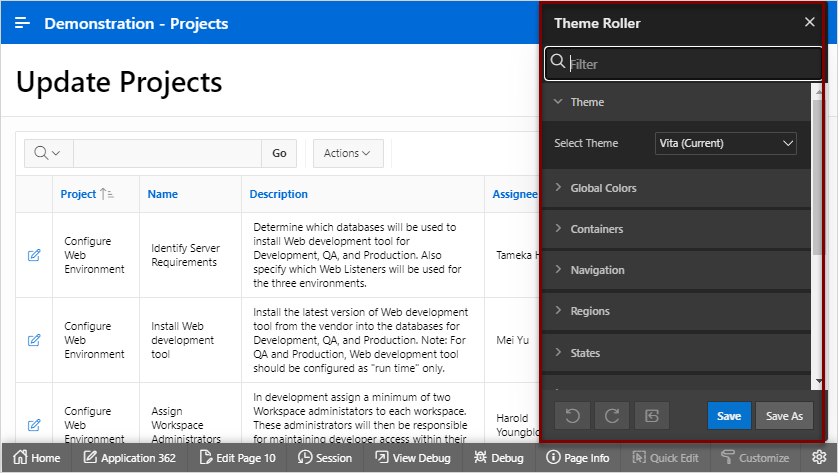Open Application 362 in developer toolbar
This screenshot has width=838, height=473.
click(129, 458)
